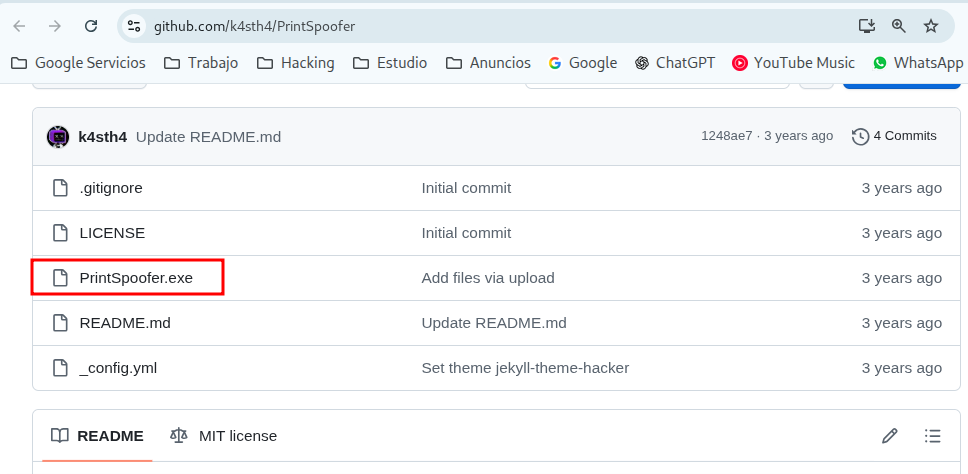The width and height of the screenshot is (968, 474).
Task: Open the PrintSpoofer.exe file
Action: (x=136, y=278)
